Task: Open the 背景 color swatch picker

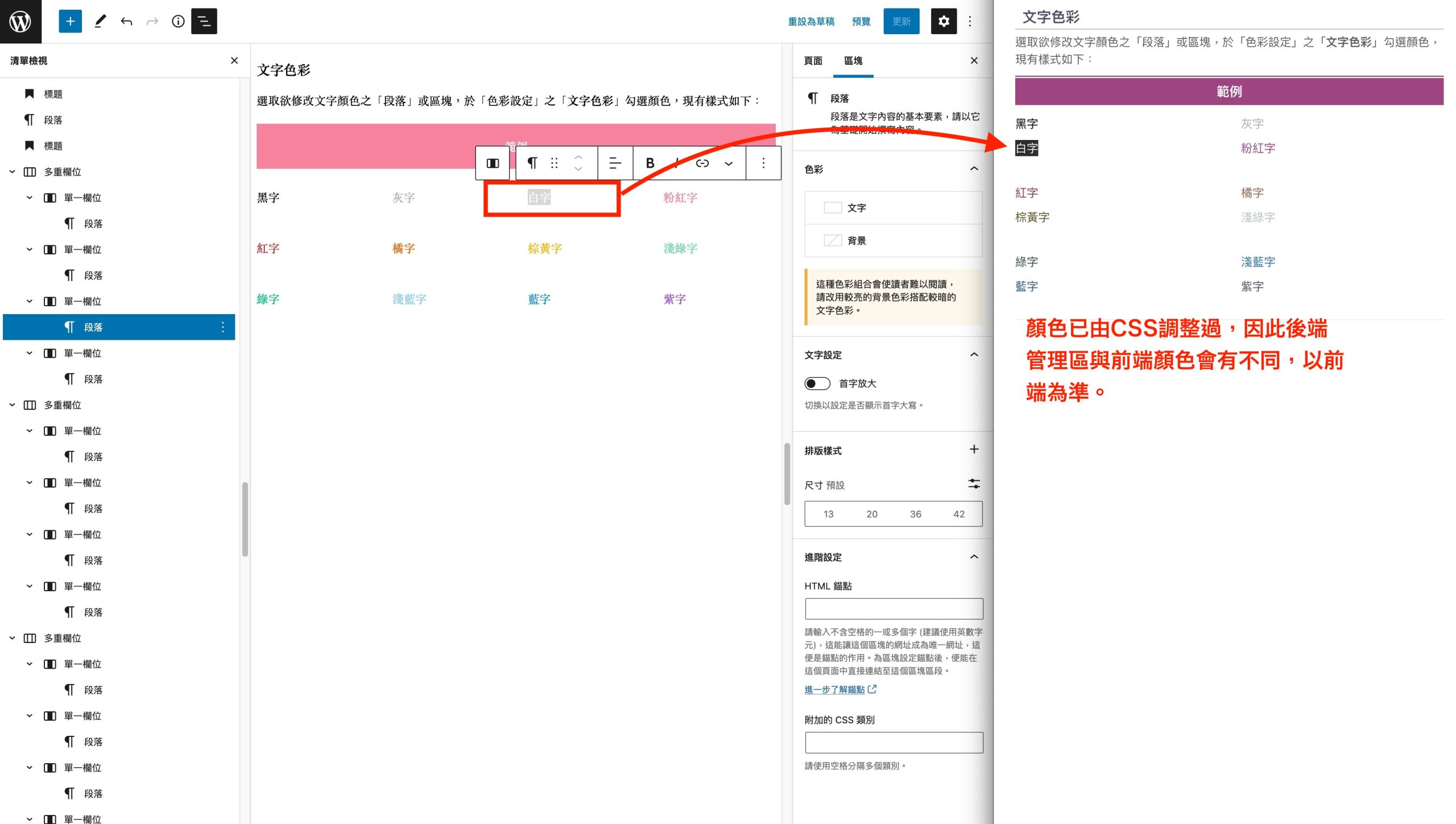Action: [894, 241]
